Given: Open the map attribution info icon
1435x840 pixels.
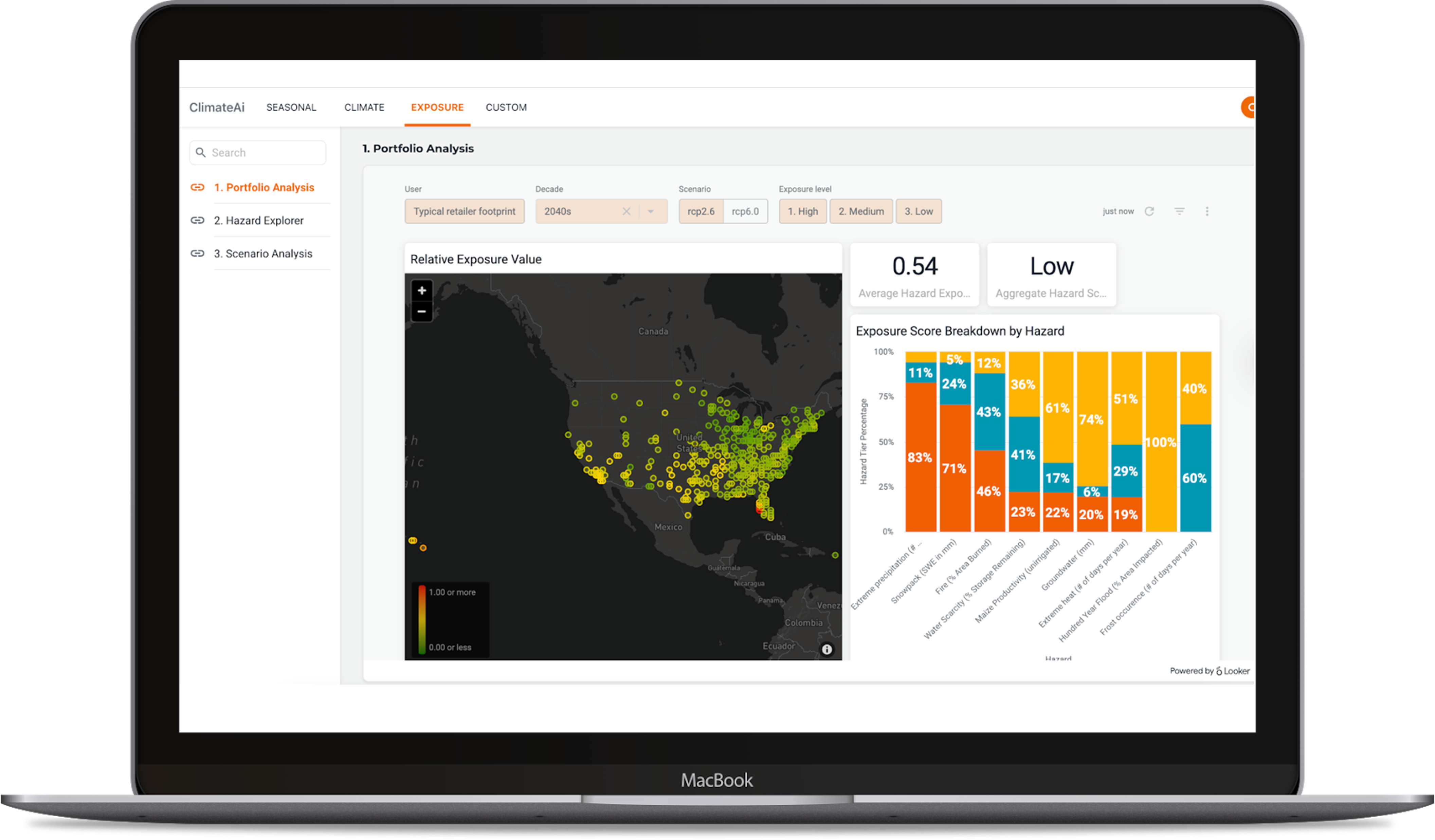Looking at the screenshot, I should pos(827,649).
